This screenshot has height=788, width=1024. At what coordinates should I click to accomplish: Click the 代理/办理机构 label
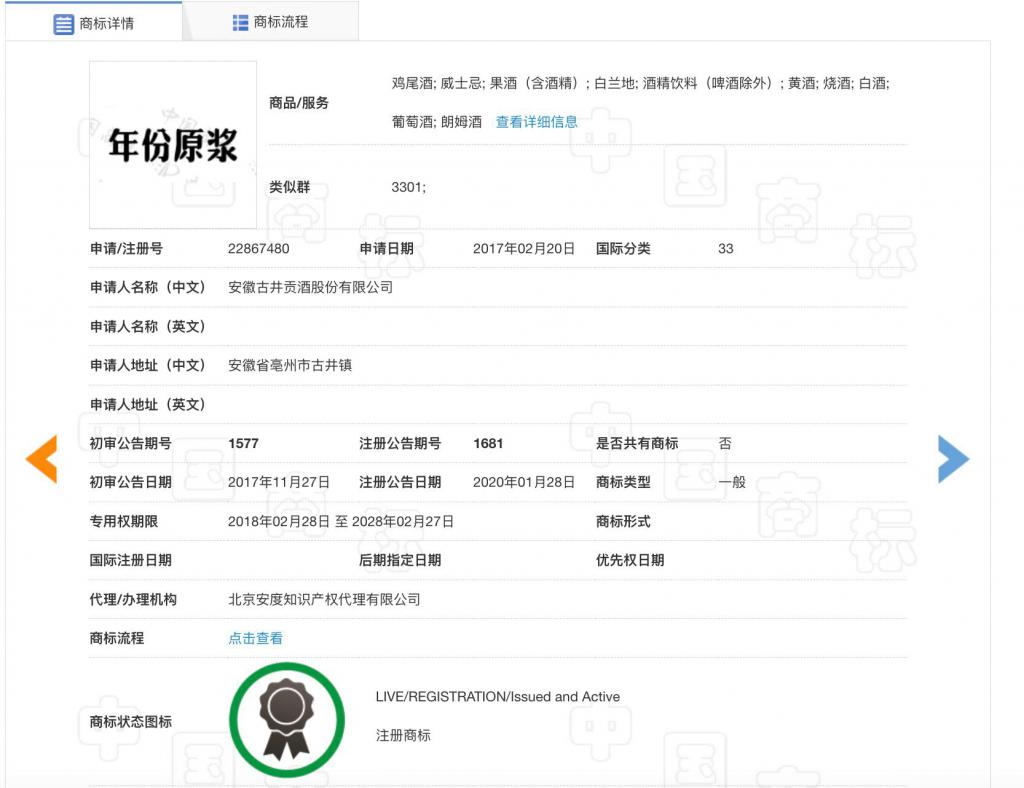pyautogui.click(x=133, y=599)
